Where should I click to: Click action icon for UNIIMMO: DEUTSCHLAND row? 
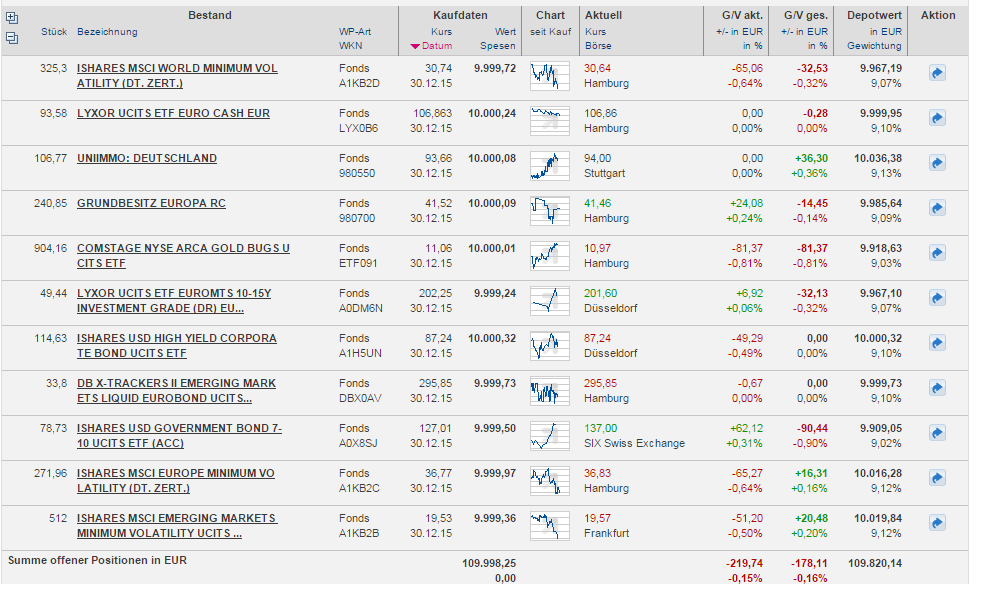937,163
